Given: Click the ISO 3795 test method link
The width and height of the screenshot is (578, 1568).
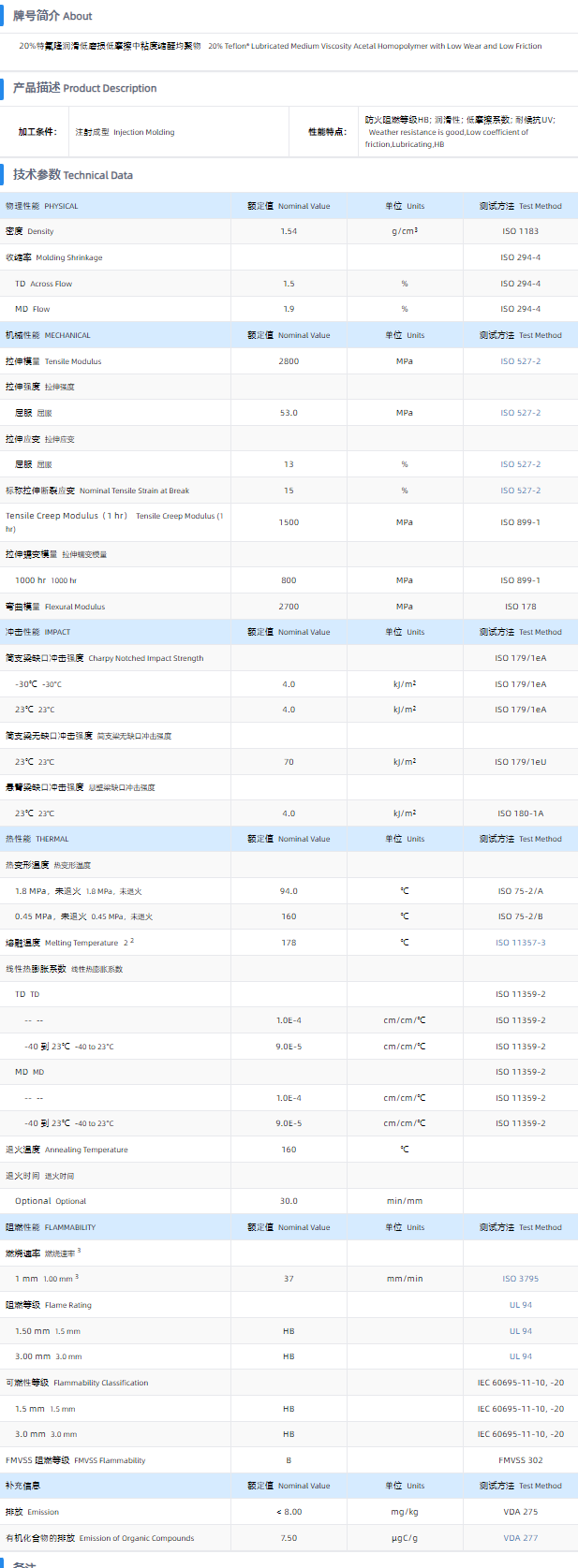Looking at the screenshot, I should coord(520,1279).
